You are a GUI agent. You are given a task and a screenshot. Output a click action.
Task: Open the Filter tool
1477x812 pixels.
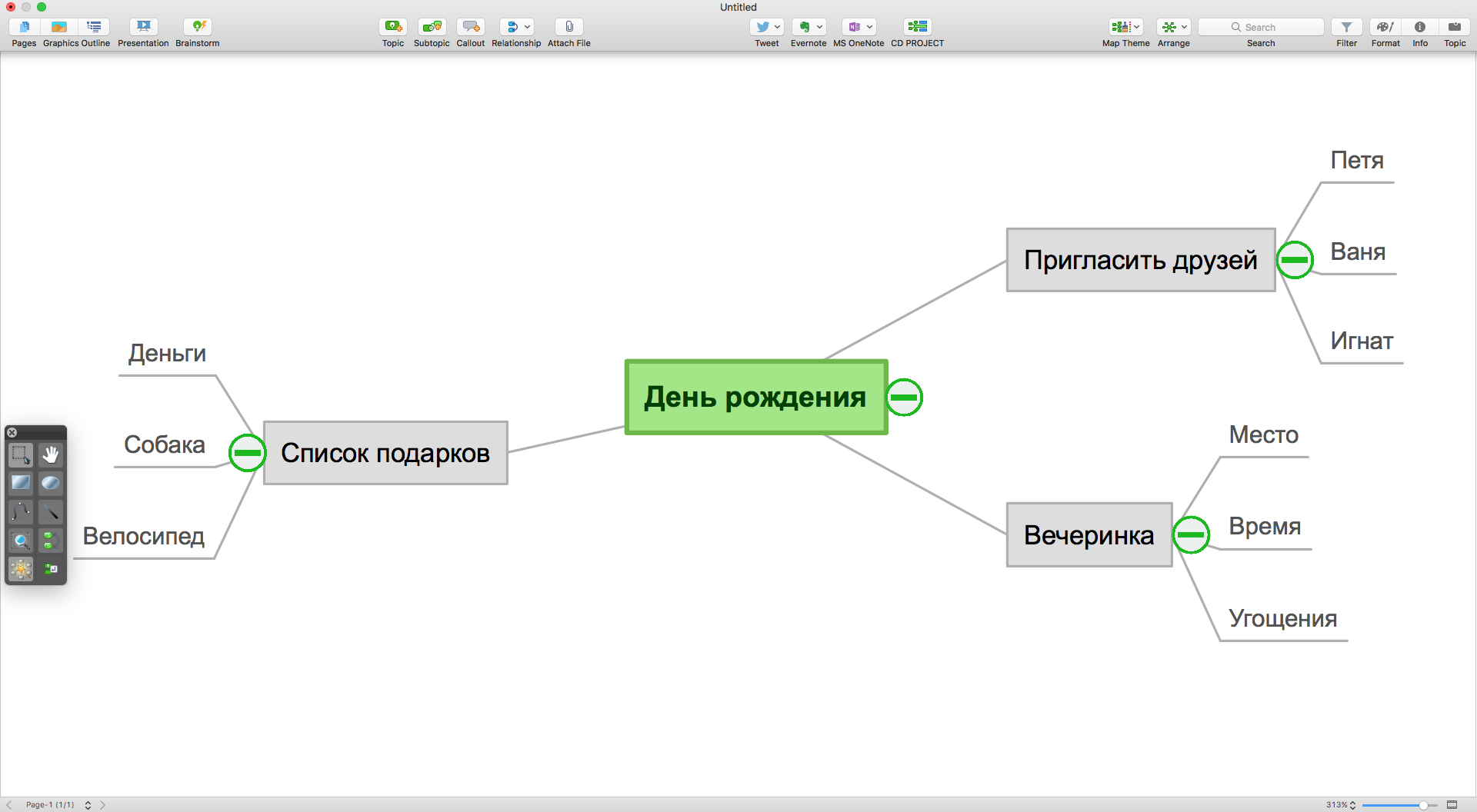(1347, 27)
